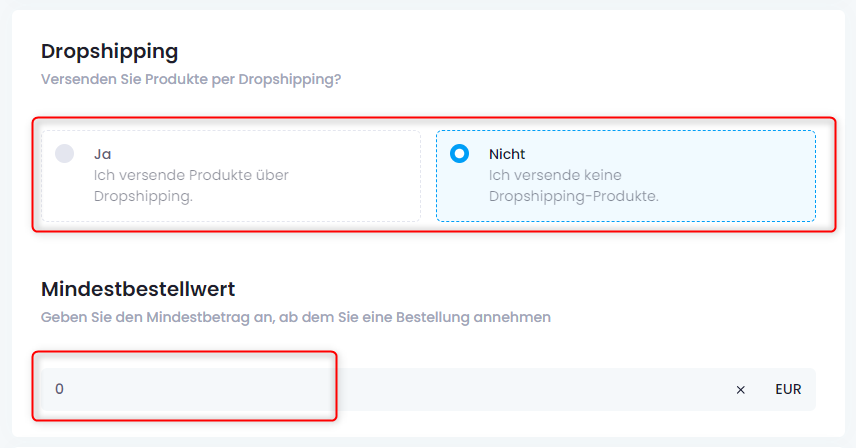Choose 'Ich versende keine Dropshipping-Produkte.' description

(574, 186)
